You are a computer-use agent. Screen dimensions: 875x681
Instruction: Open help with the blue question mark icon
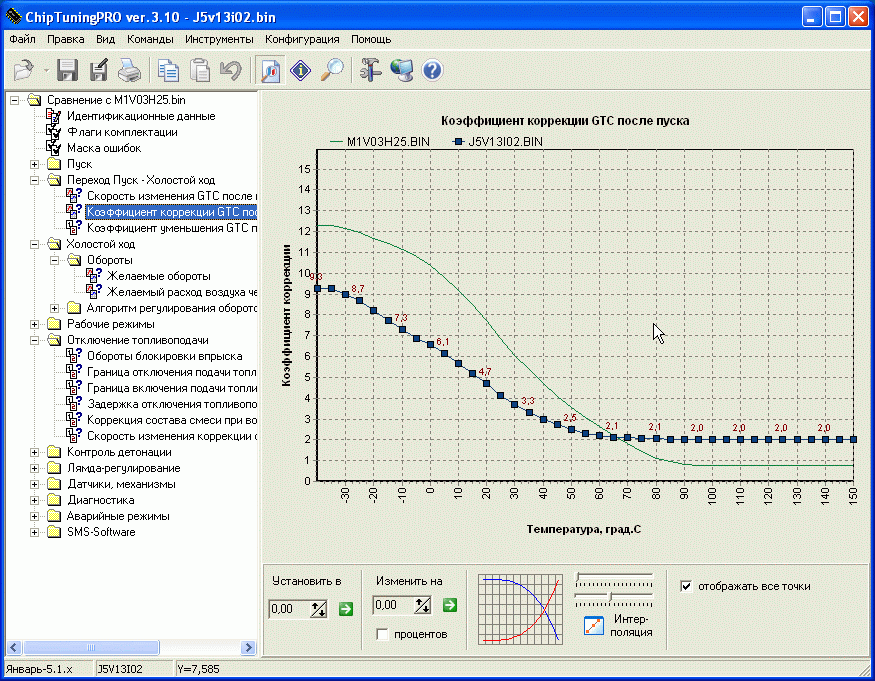click(x=432, y=70)
